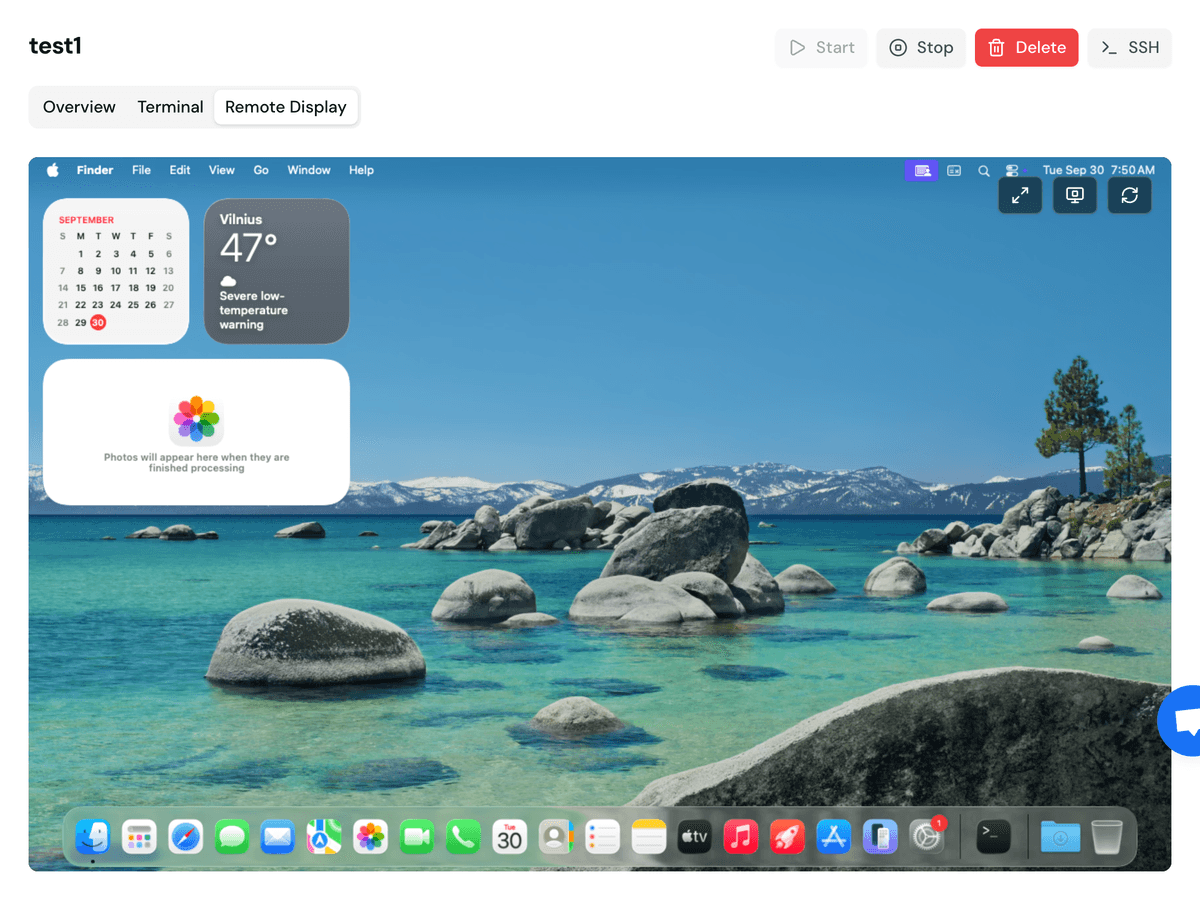The width and height of the screenshot is (1200, 919).
Task: Click the red Delete button
Action: point(1026,48)
